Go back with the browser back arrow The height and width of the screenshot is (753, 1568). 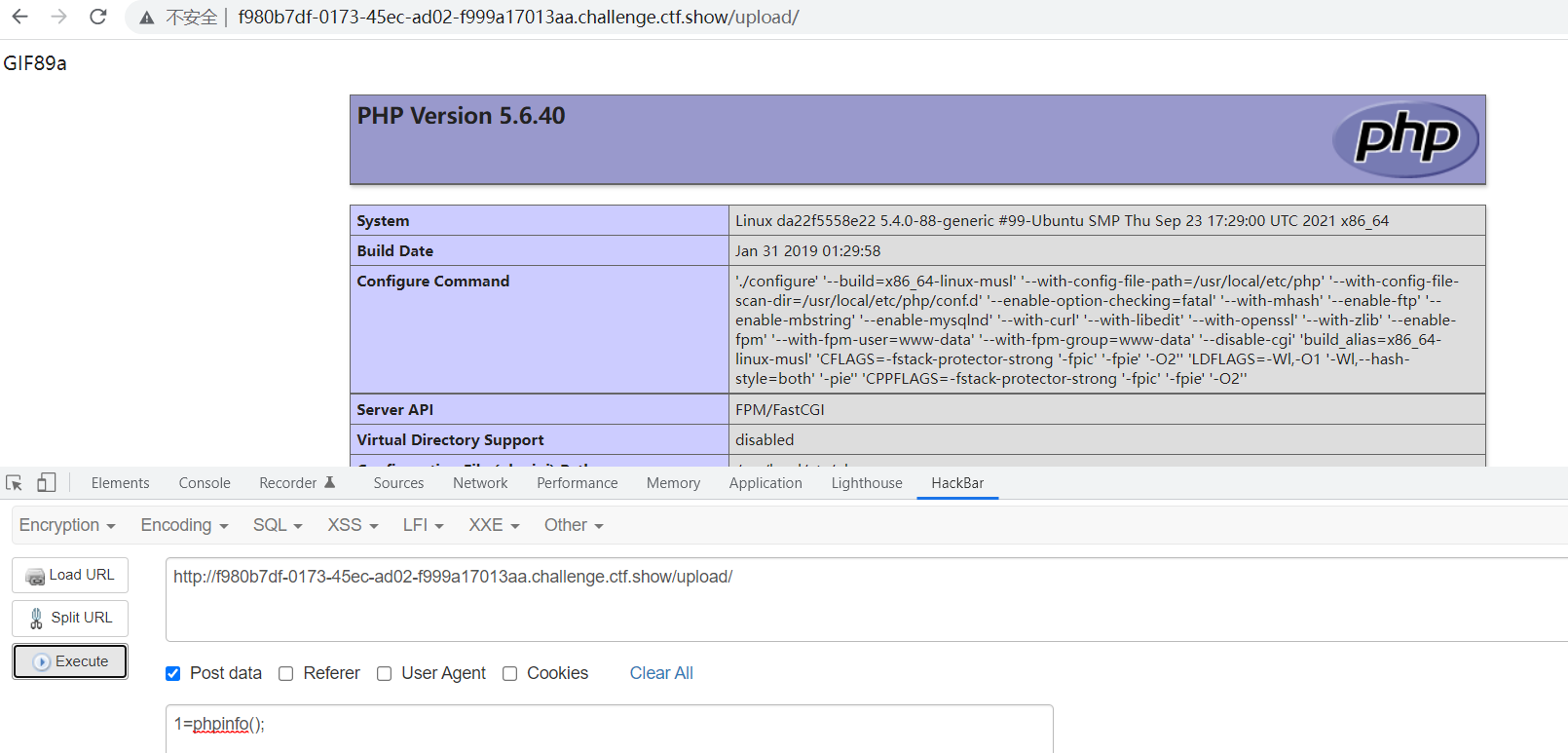pos(19,17)
